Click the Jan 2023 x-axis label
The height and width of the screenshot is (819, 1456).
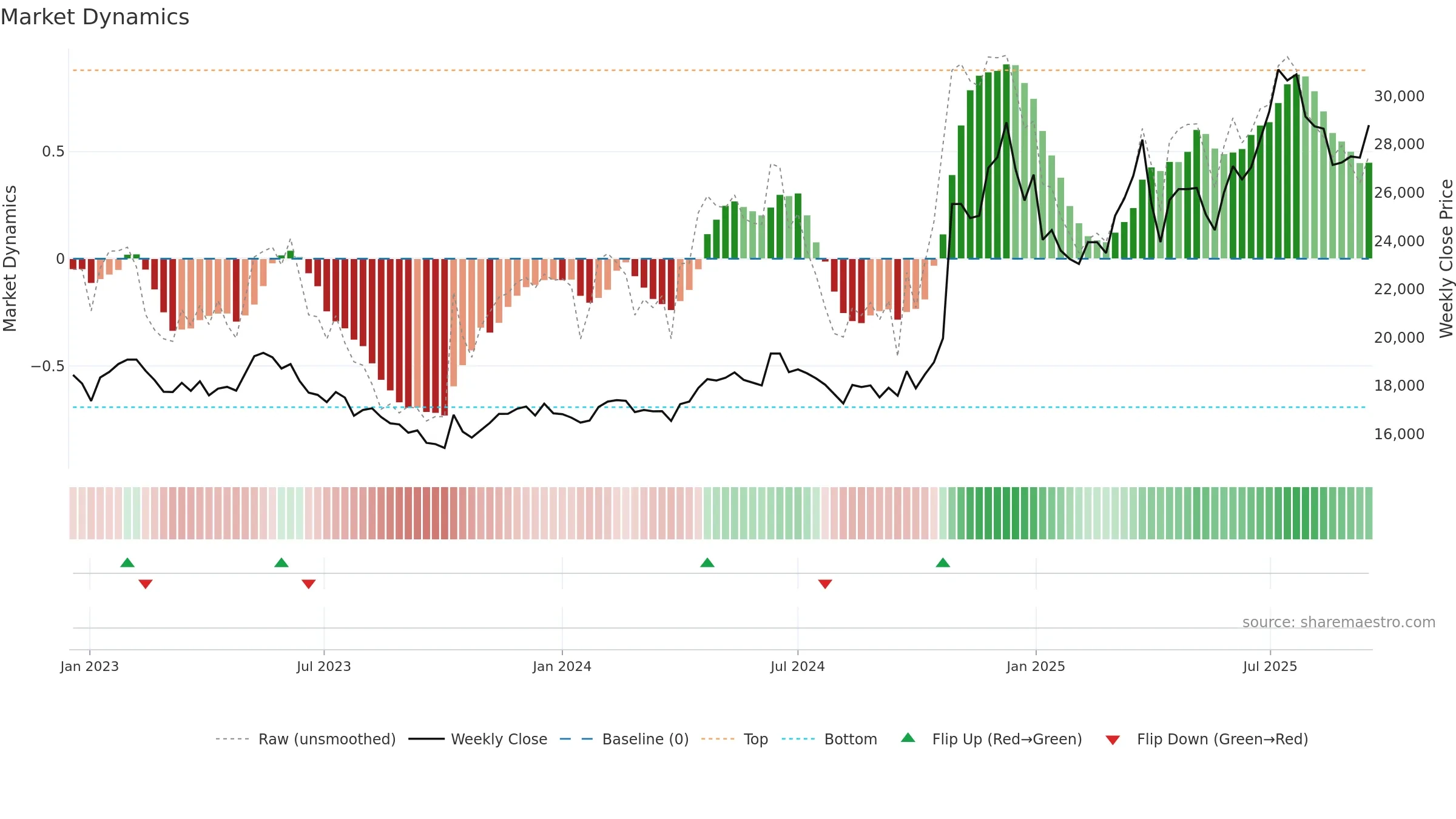[90, 666]
